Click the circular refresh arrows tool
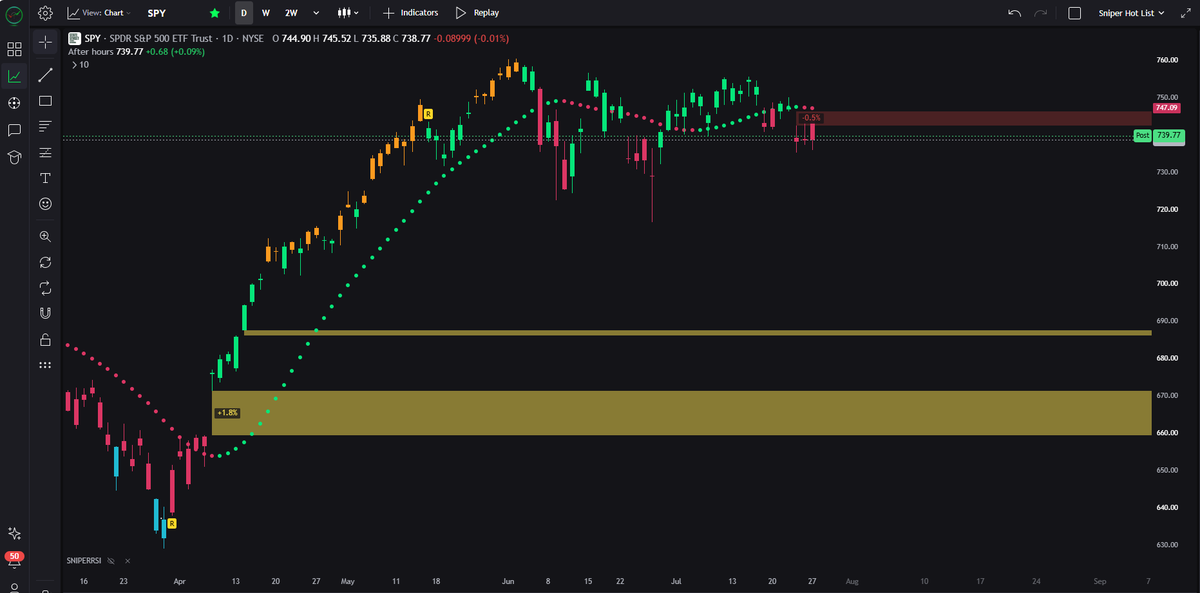Screen dimensions: 1200x593 point(45,262)
